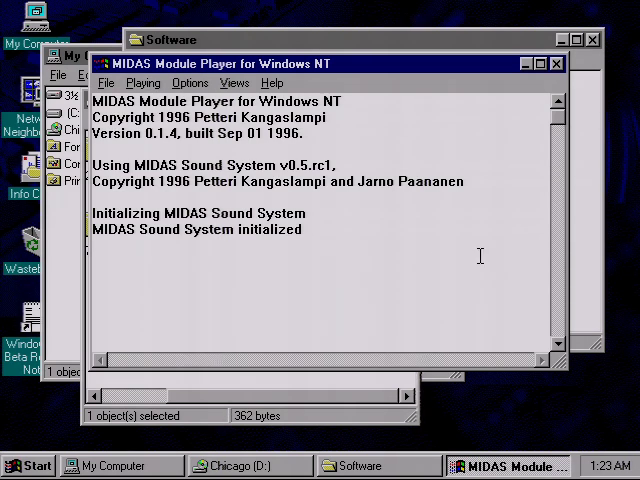640x480 pixels.
Task: Click the left arrow of MIDAS horizontal scrollbar
Action: (100, 360)
